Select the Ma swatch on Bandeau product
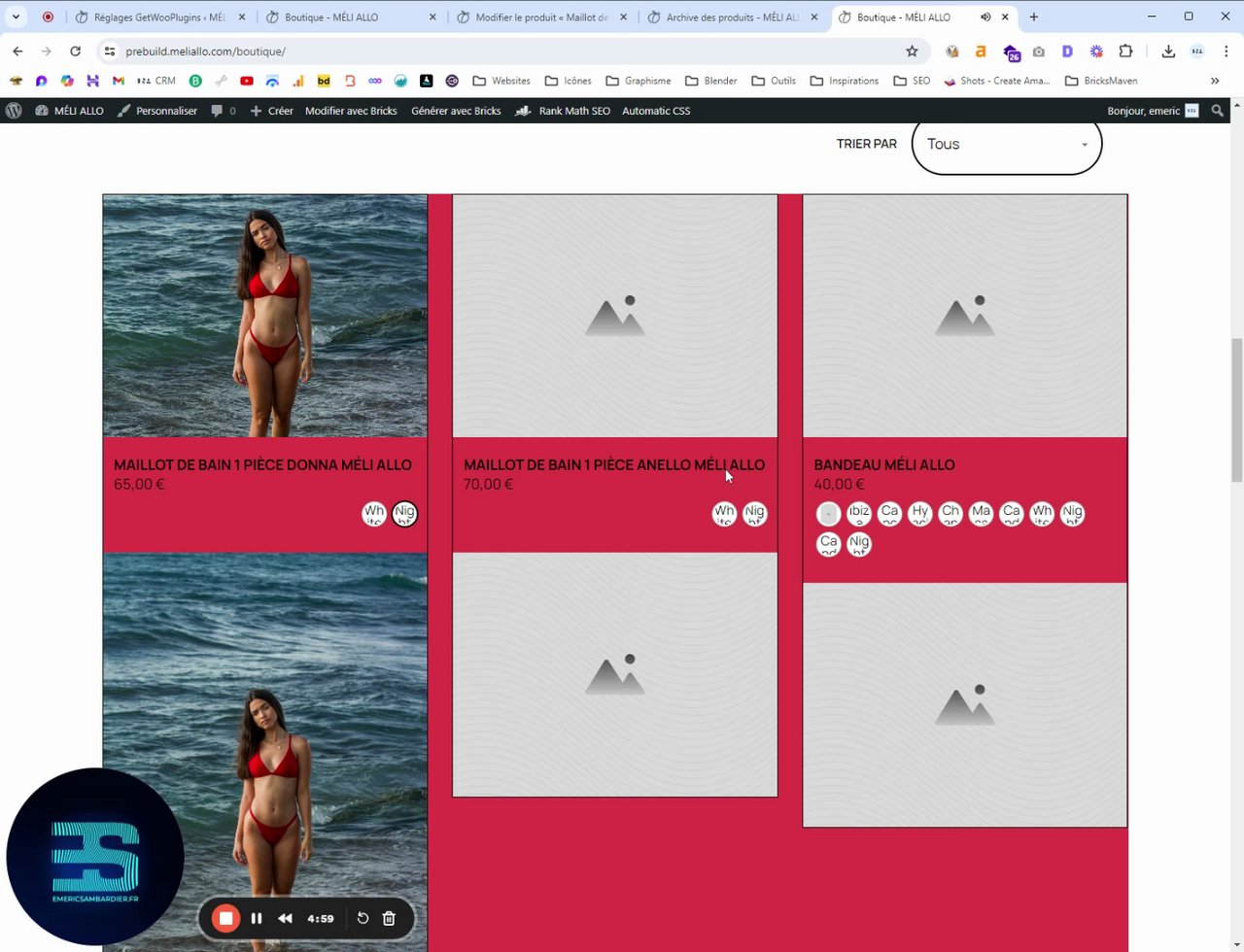The image size is (1244, 952). [x=981, y=514]
